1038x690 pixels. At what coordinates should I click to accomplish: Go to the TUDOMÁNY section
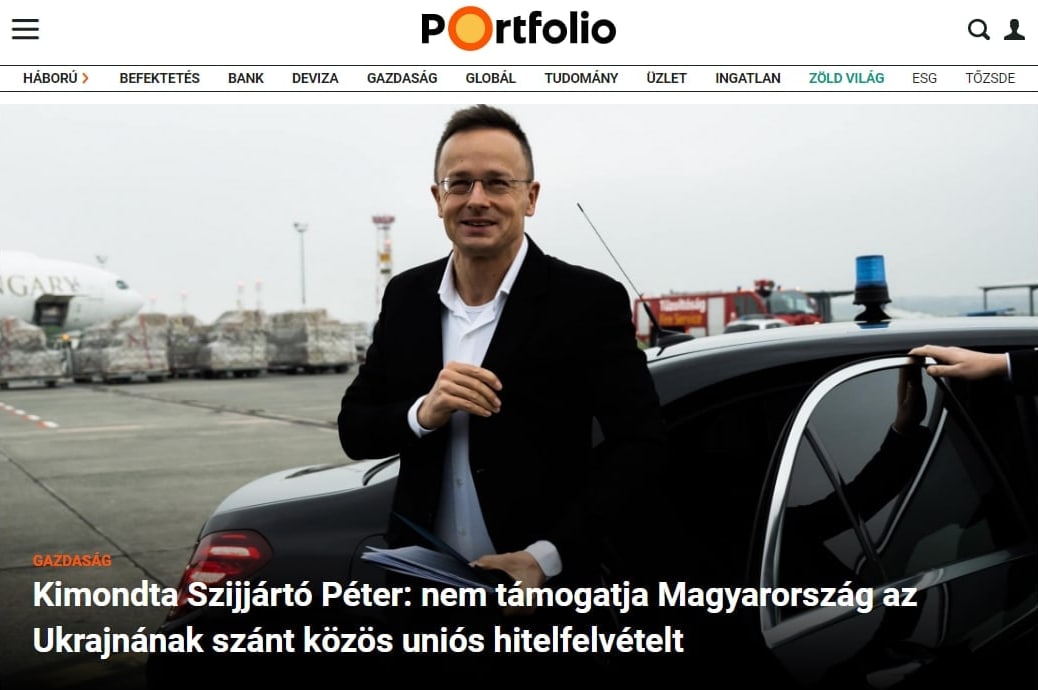coord(581,78)
